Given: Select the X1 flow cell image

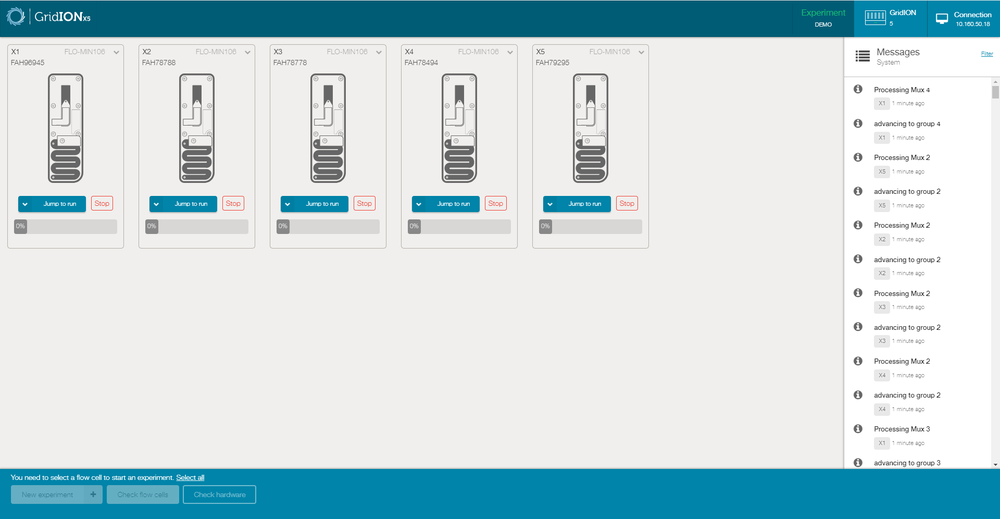Looking at the screenshot, I should pos(66,128).
